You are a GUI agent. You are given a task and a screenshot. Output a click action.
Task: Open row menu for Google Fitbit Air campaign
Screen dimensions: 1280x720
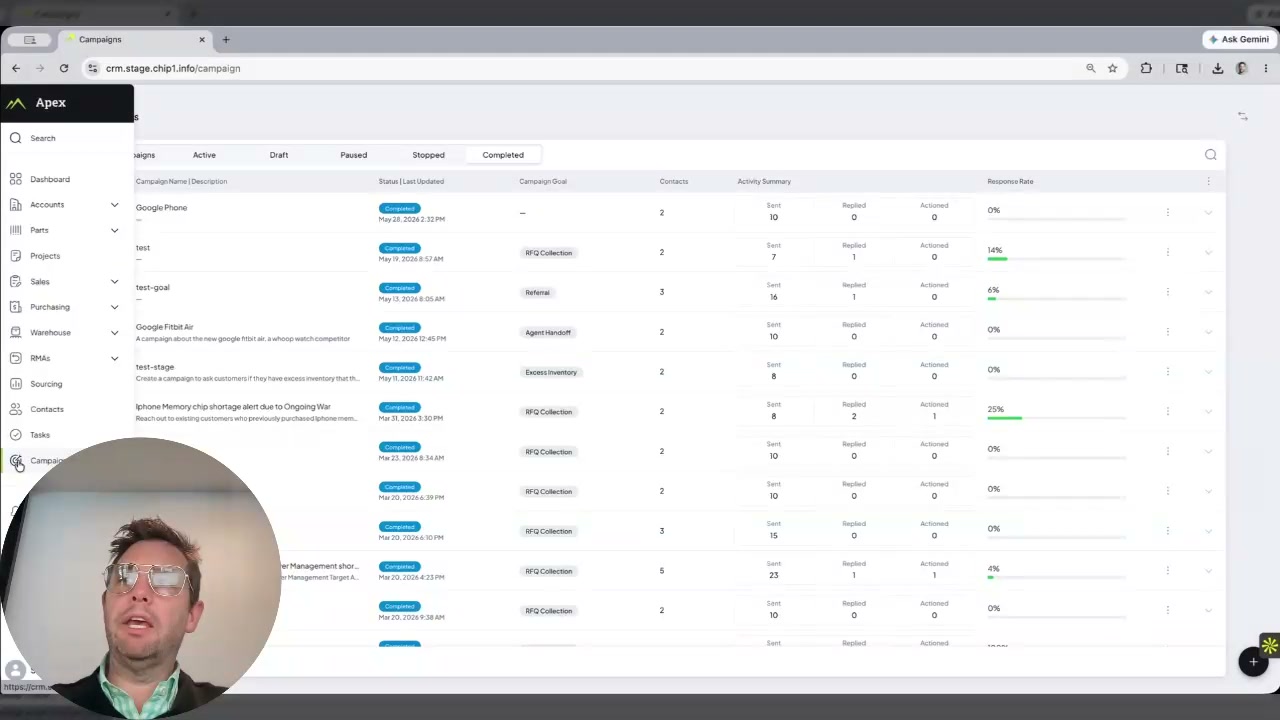(1167, 332)
